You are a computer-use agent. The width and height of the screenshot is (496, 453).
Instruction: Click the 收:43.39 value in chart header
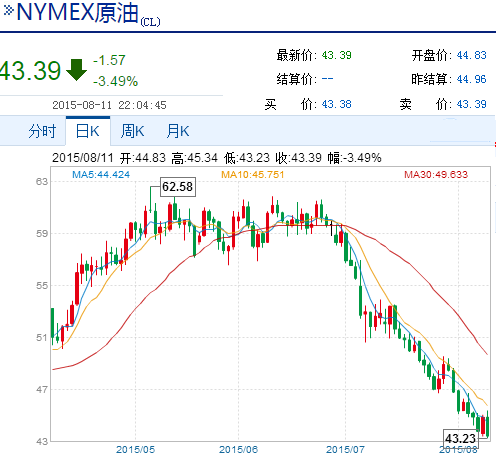point(299,158)
